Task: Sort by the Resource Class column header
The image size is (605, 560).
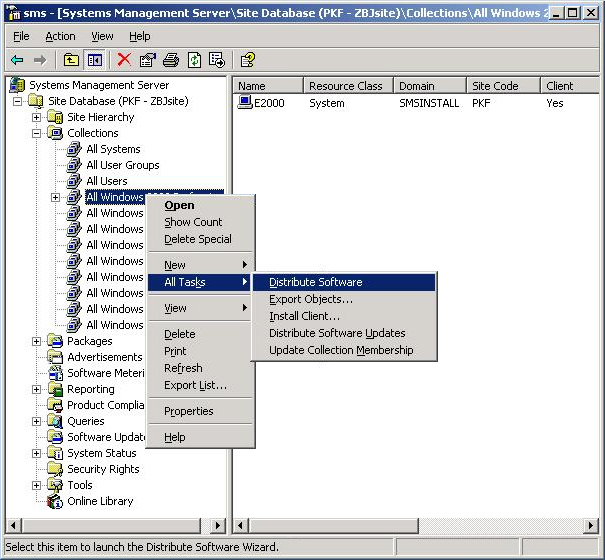Action: click(348, 86)
